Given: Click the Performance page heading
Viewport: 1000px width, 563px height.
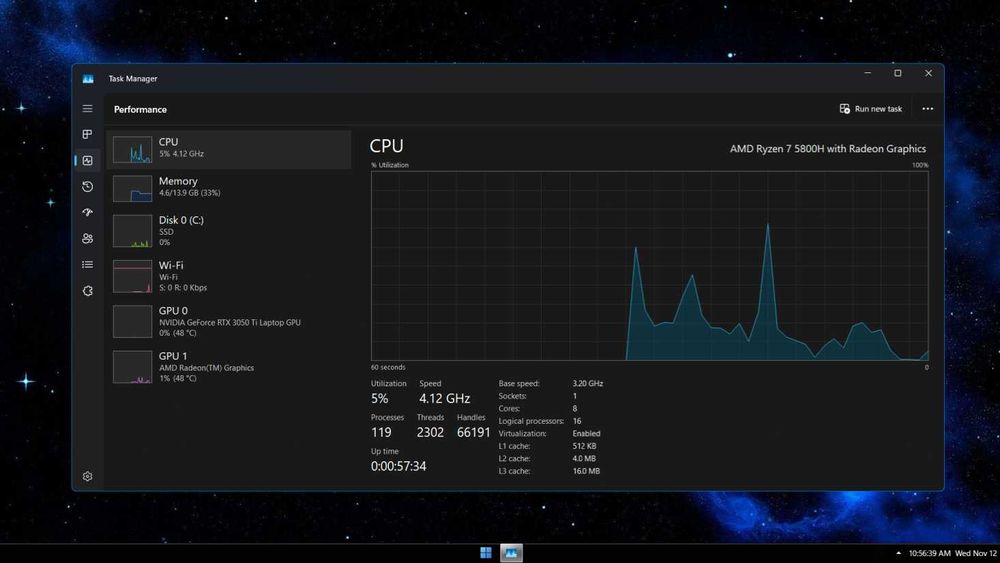Looking at the screenshot, I should coord(140,110).
